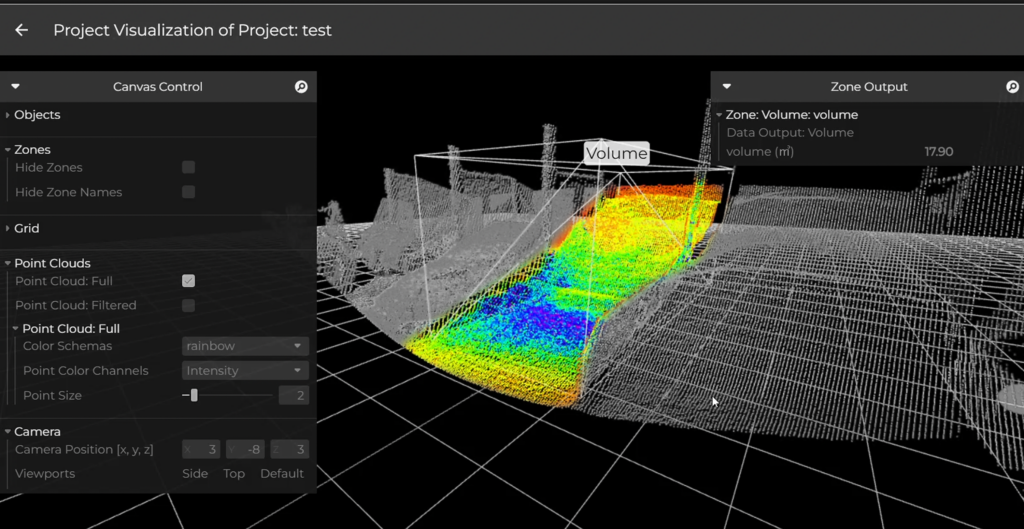Image resolution: width=1024 pixels, height=529 pixels.
Task: Open the Point Color Channels dropdown
Action: [x=245, y=371]
